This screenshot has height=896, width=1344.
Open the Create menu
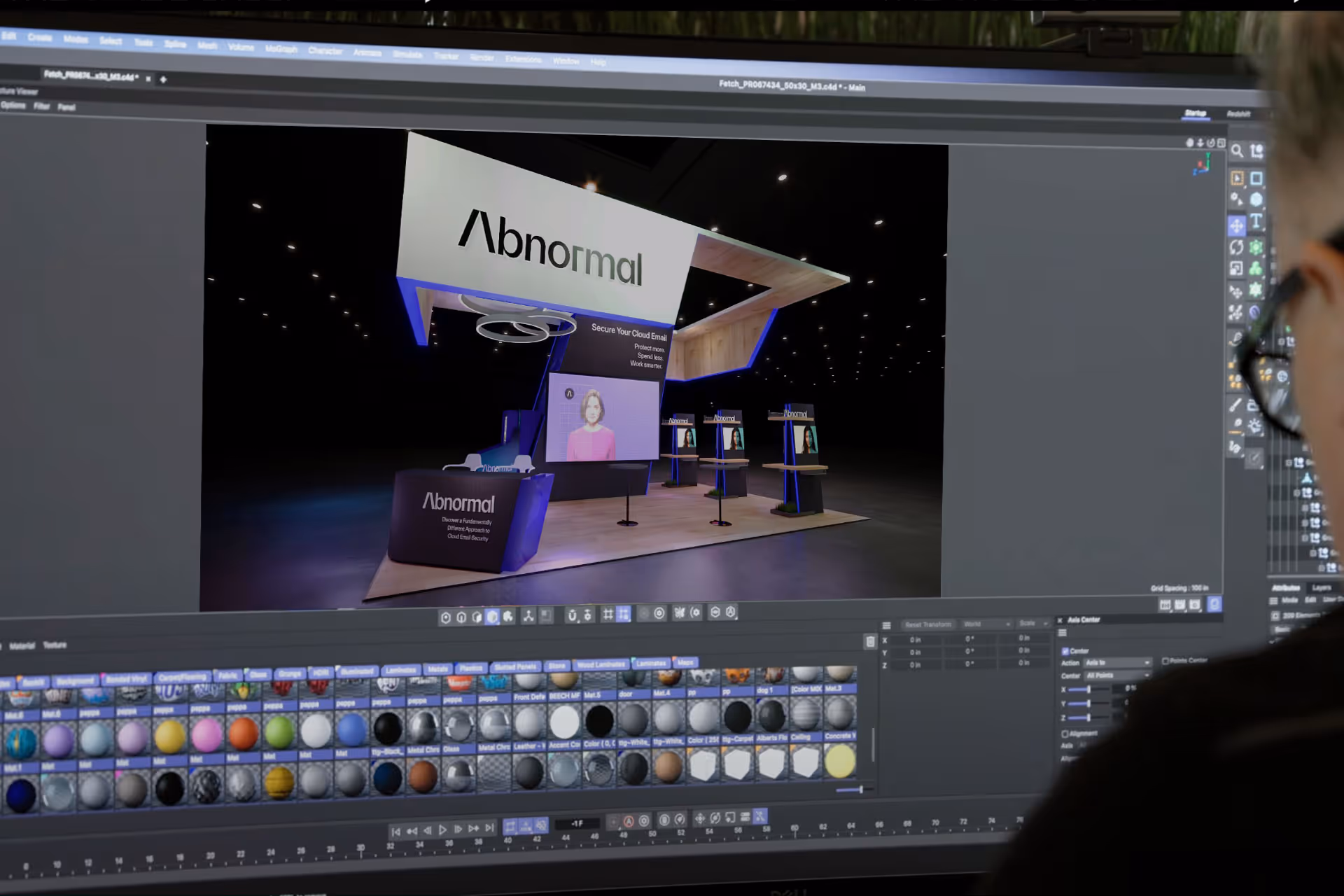(40, 37)
